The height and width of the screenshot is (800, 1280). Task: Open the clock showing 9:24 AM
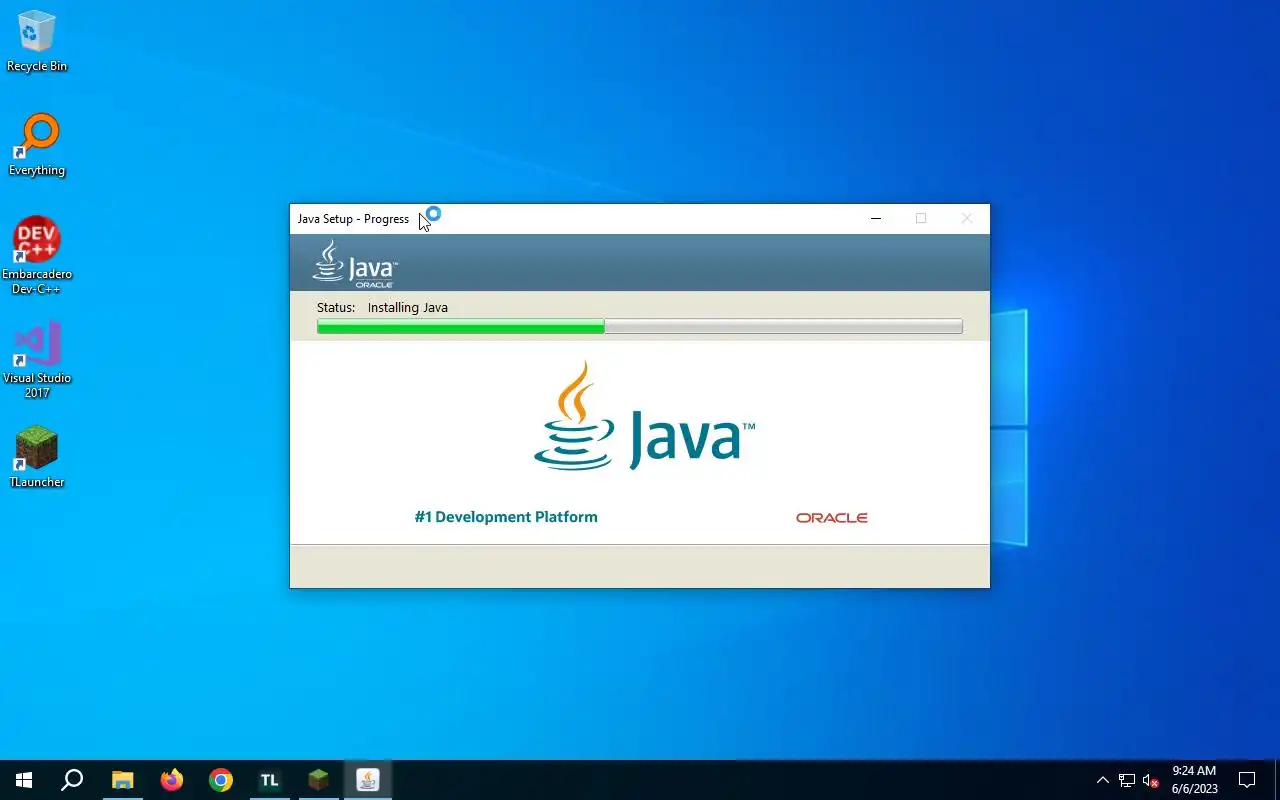(x=1194, y=780)
